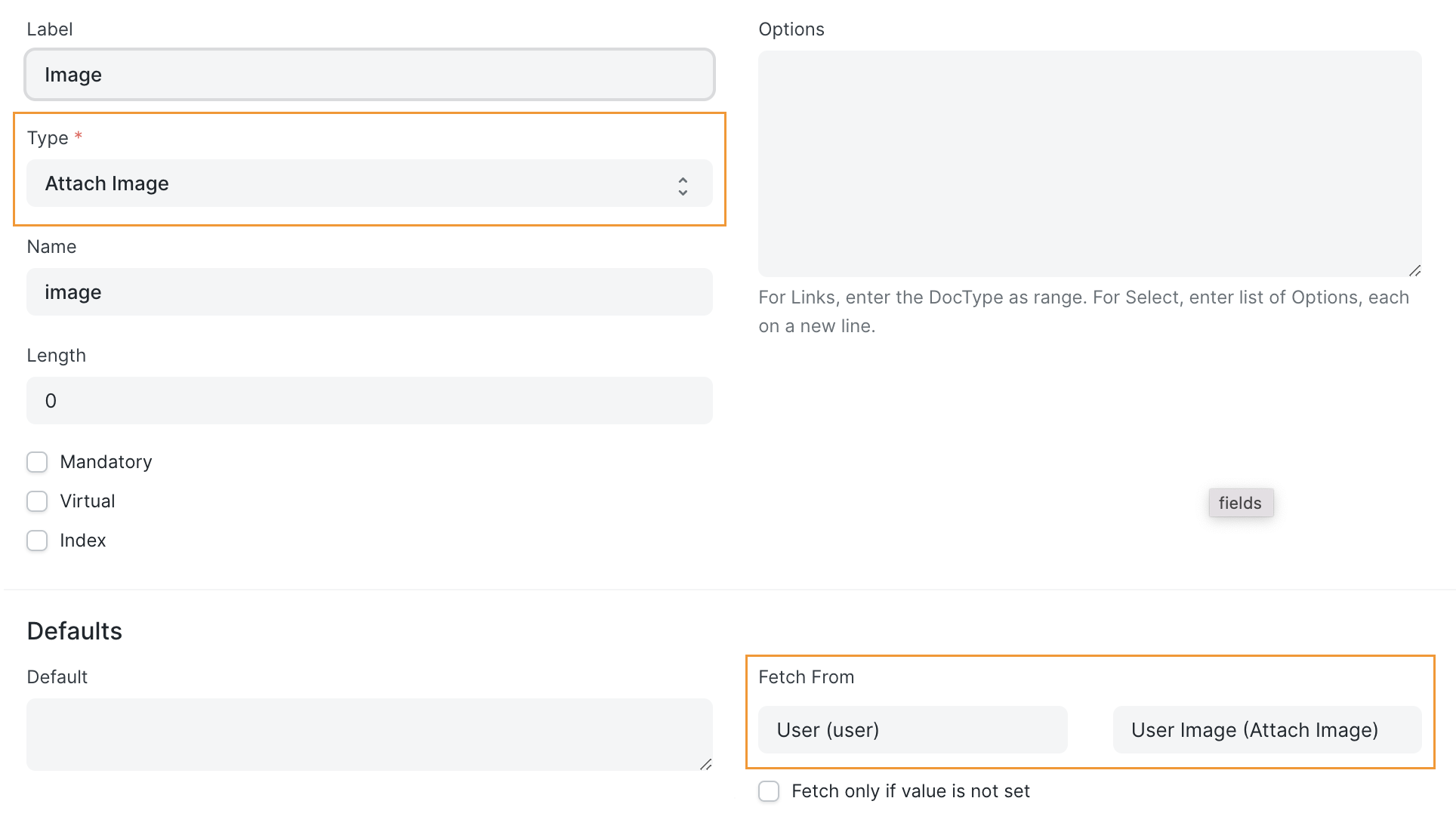Screen dimensions: 1456x832
Task: Click the Options help text about Links
Action: tap(1084, 312)
